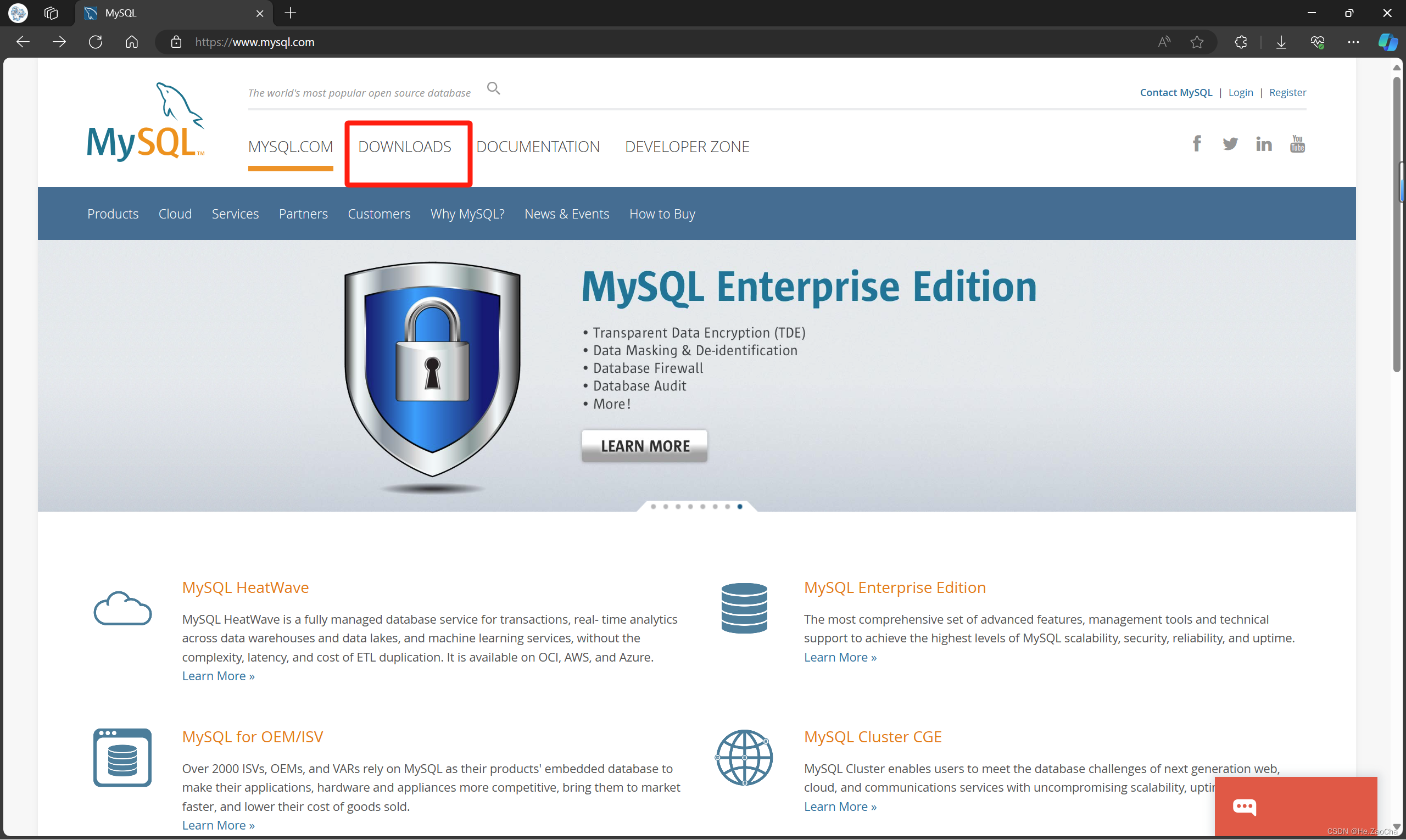
Task: Open the Copilot sidebar icon
Action: (1387, 42)
